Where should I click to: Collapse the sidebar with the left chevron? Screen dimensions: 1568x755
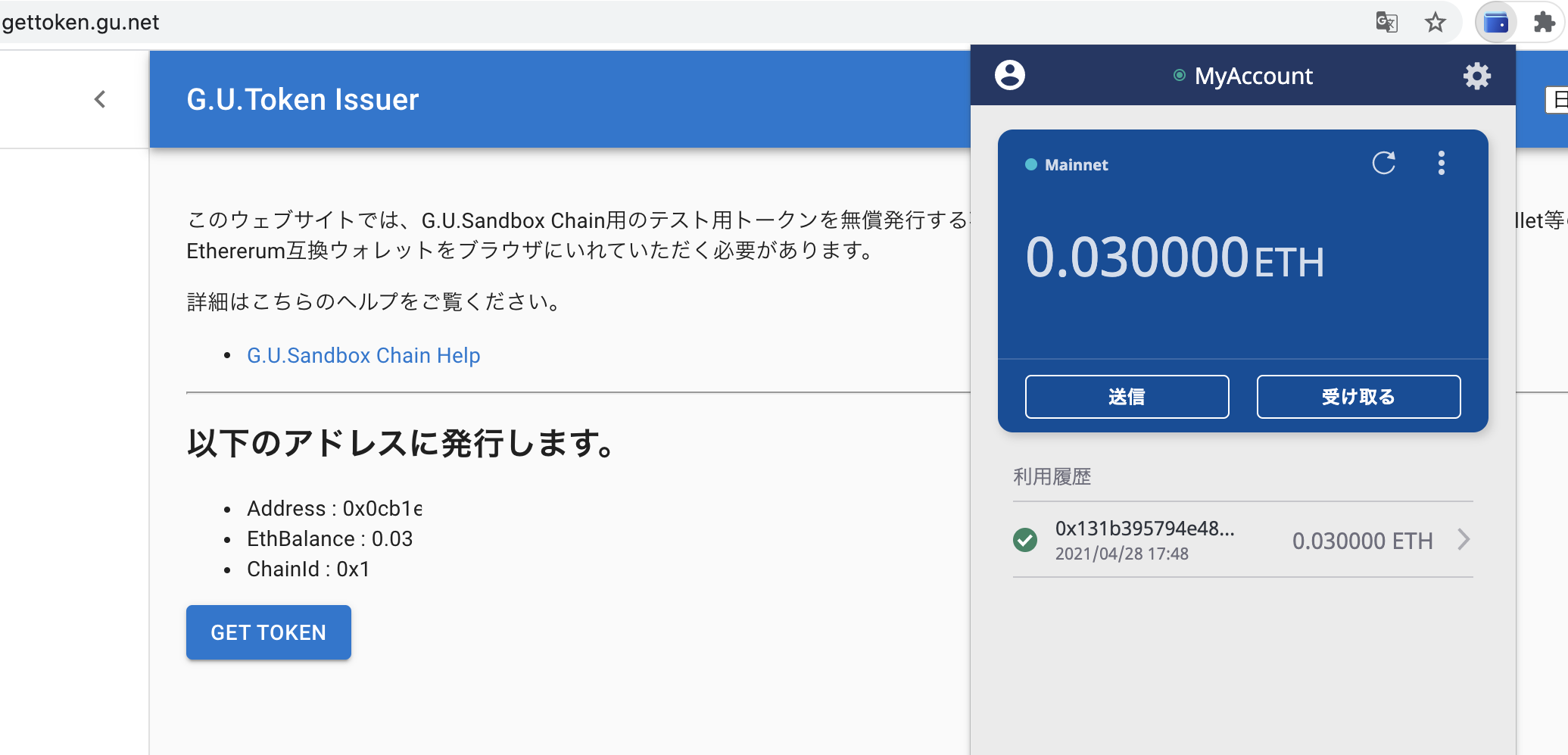(x=100, y=99)
